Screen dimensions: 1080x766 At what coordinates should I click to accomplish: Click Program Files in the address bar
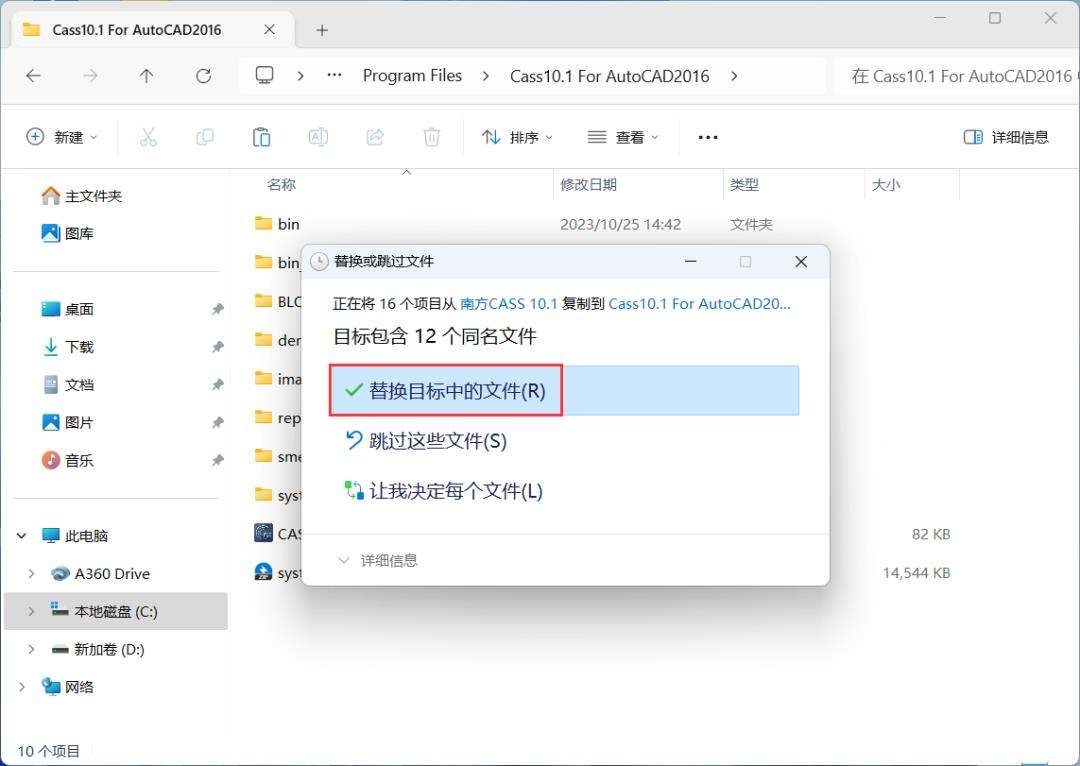pyautogui.click(x=413, y=76)
